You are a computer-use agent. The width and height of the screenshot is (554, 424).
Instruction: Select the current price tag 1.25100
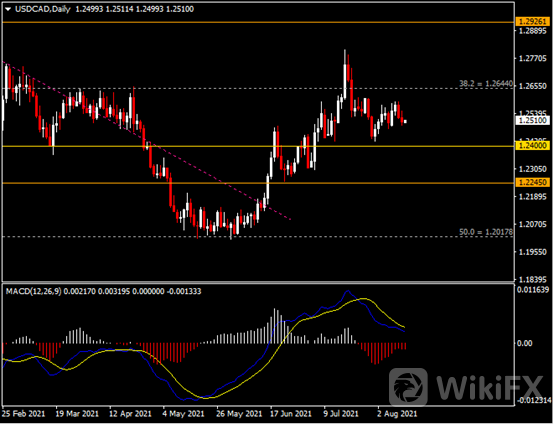click(x=534, y=120)
